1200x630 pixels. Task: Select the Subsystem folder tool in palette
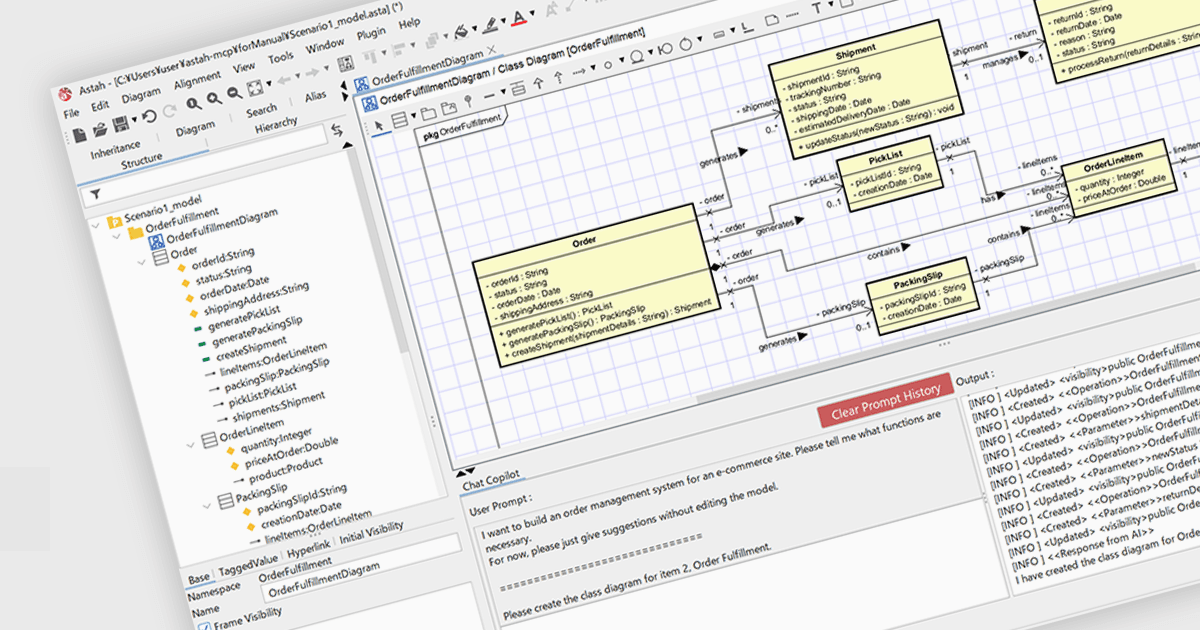point(449,107)
